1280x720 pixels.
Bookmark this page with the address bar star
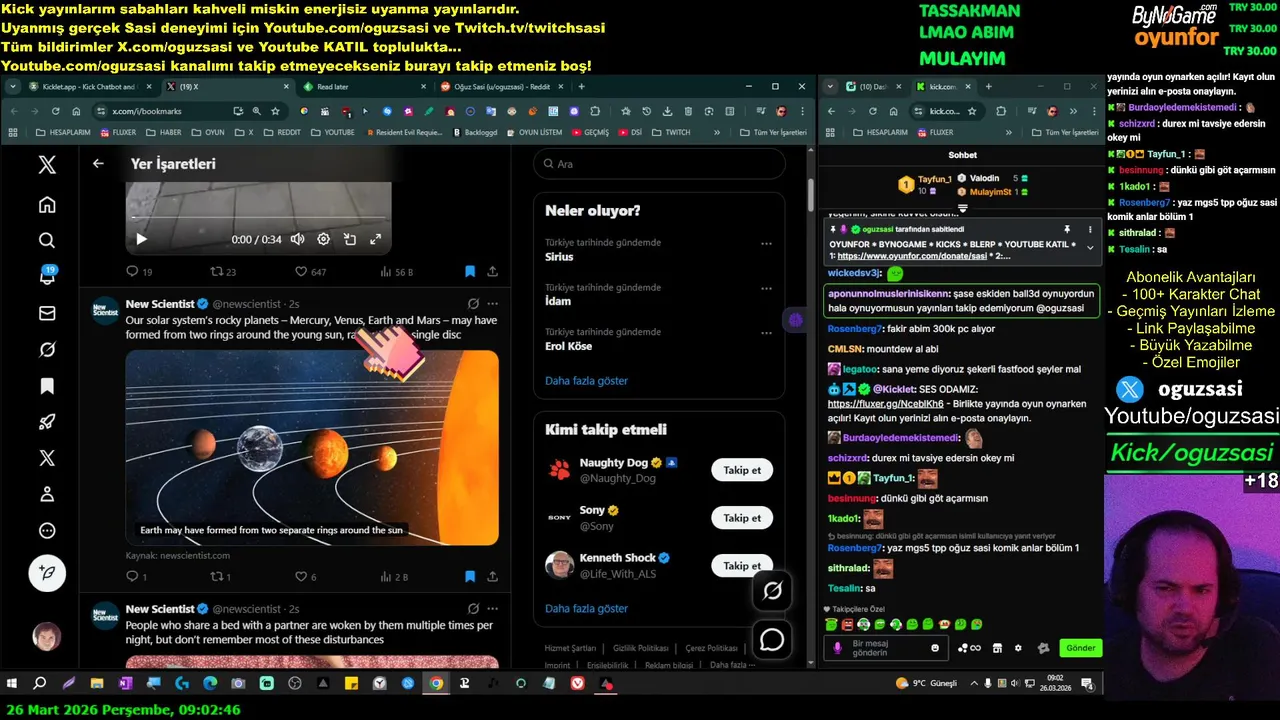coord(276,111)
